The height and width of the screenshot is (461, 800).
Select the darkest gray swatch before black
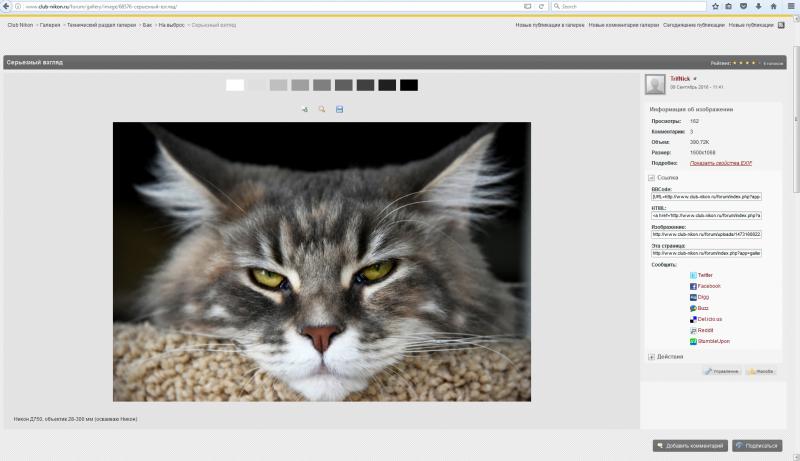387,85
